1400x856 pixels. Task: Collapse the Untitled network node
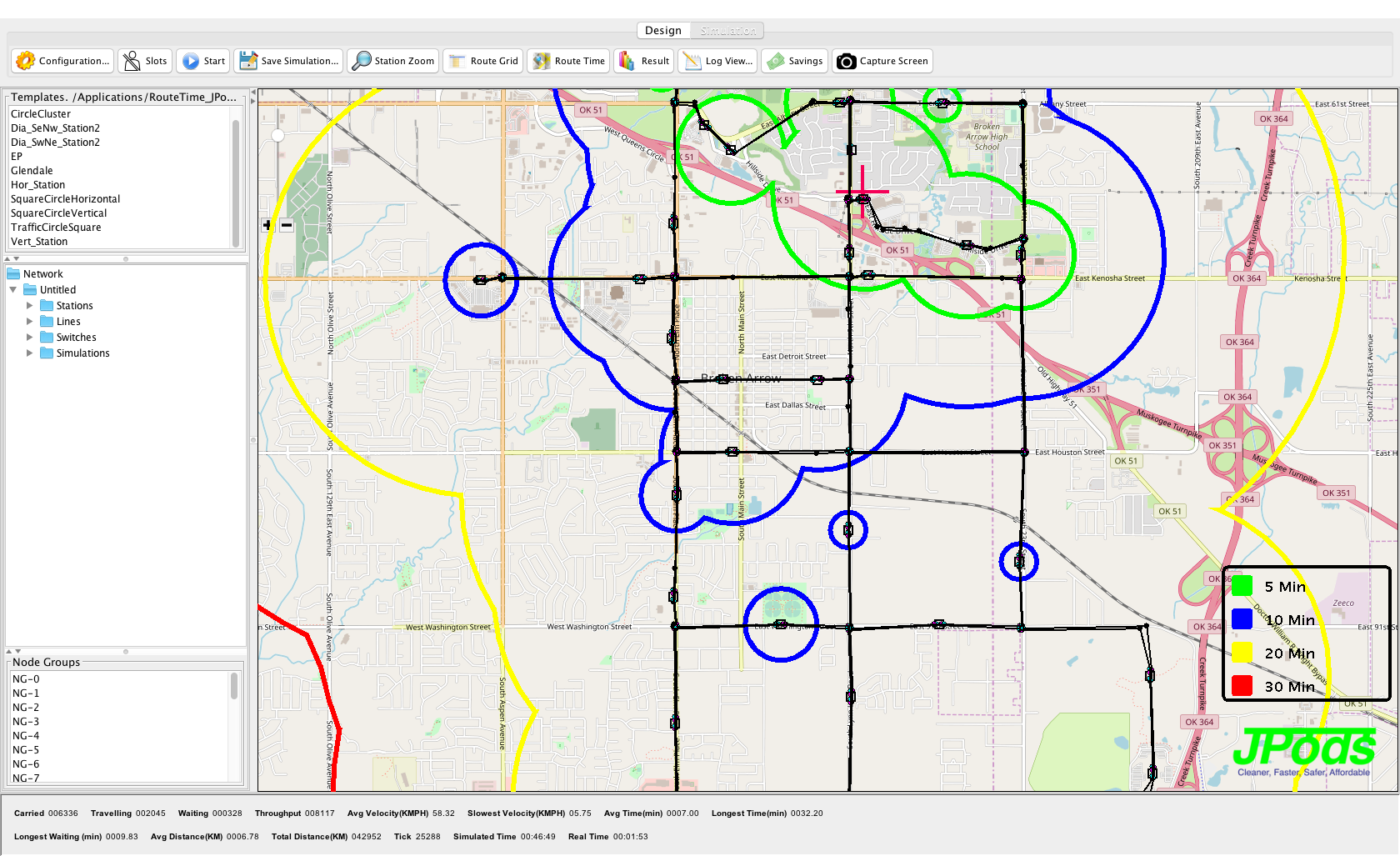13,290
